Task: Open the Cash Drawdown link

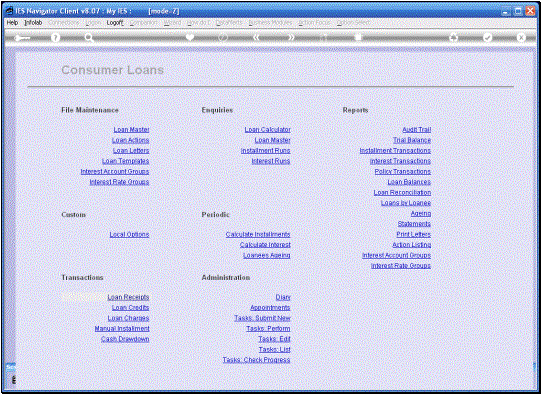Action: [125, 339]
